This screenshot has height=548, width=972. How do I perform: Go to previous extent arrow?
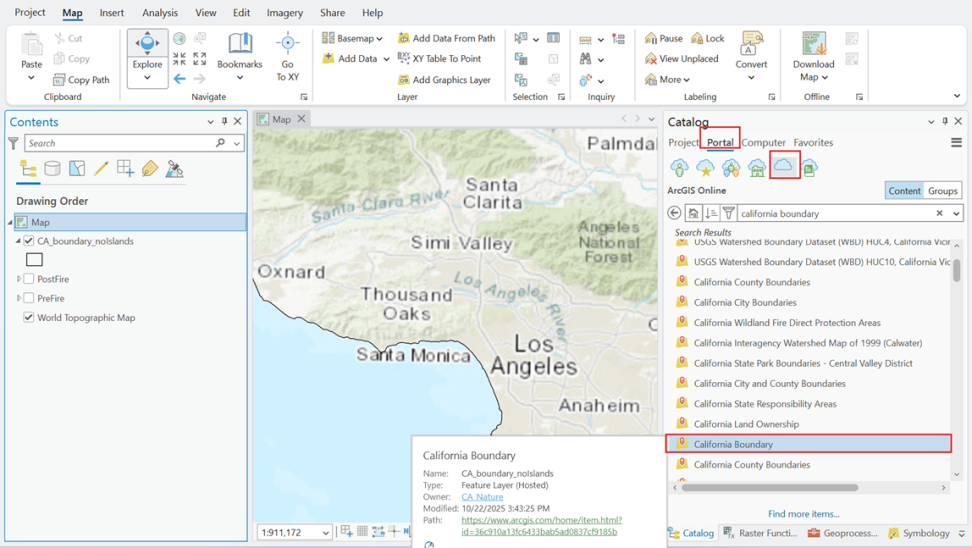click(x=180, y=79)
